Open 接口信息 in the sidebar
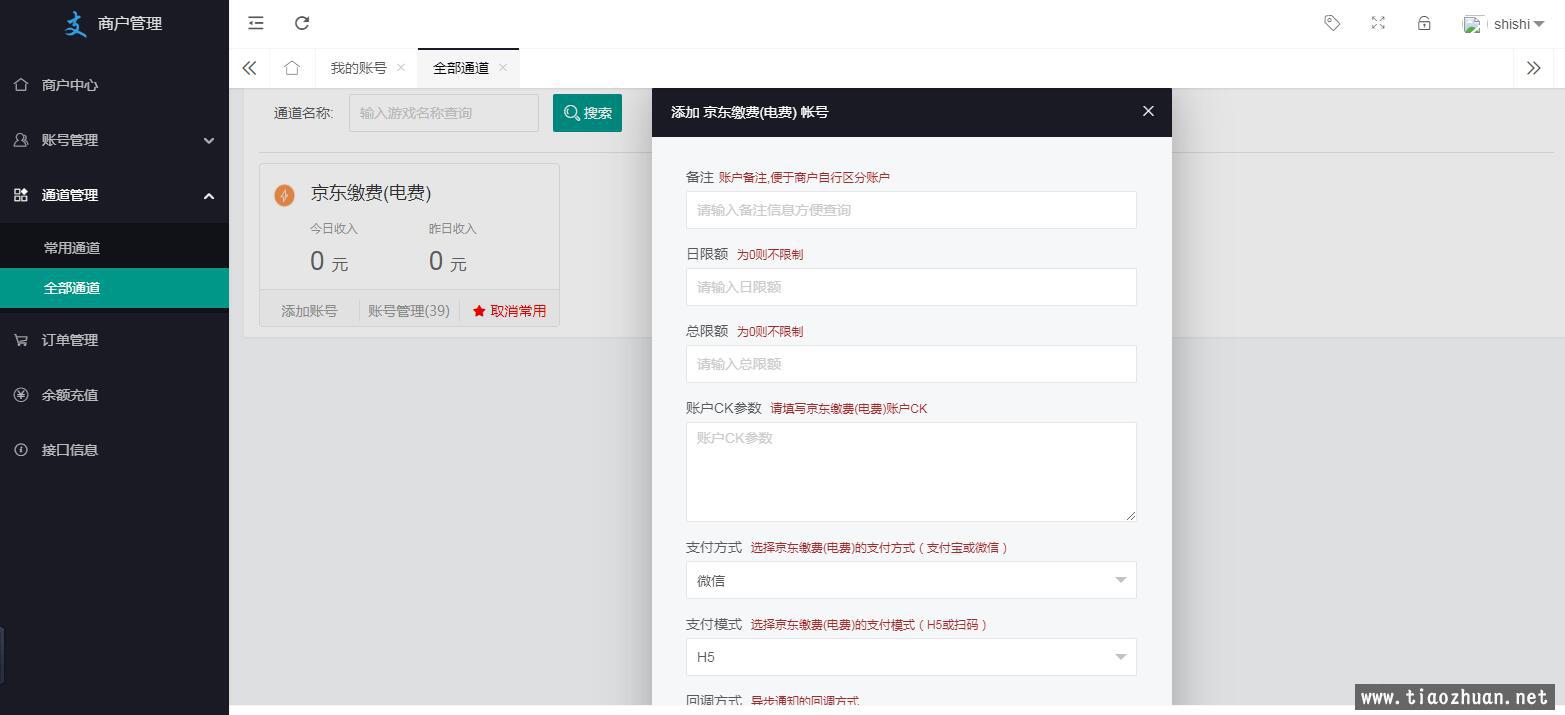 pos(114,450)
